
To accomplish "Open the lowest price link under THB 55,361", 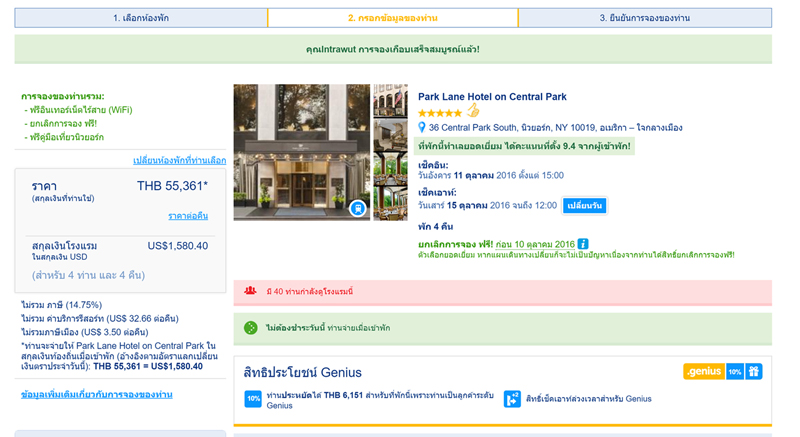I will (188, 216).
